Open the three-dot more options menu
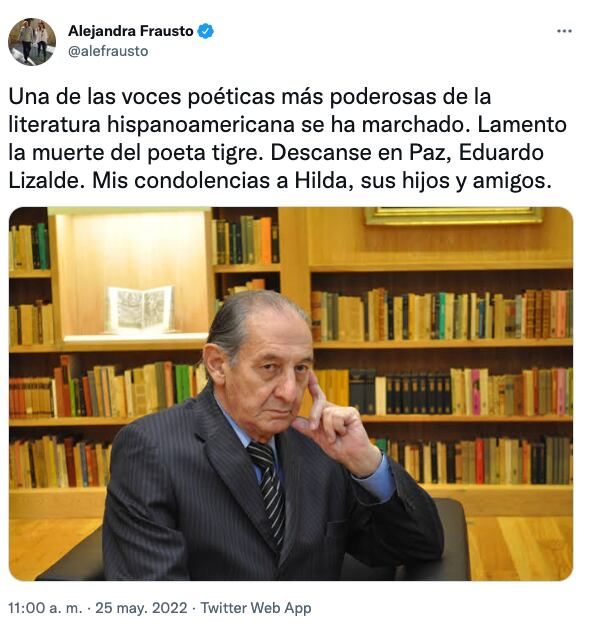The height and width of the screenshot is (628, 589). point(564,31)
